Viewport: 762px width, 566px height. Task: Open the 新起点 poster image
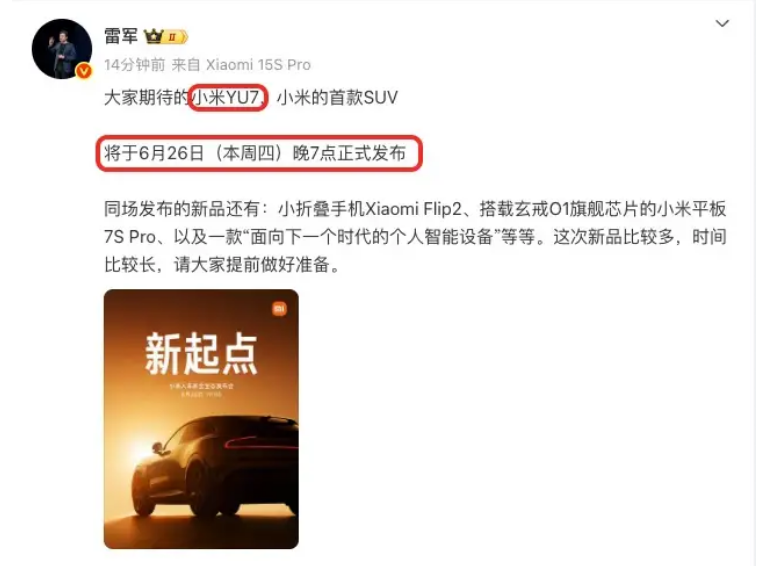[201, 419]
